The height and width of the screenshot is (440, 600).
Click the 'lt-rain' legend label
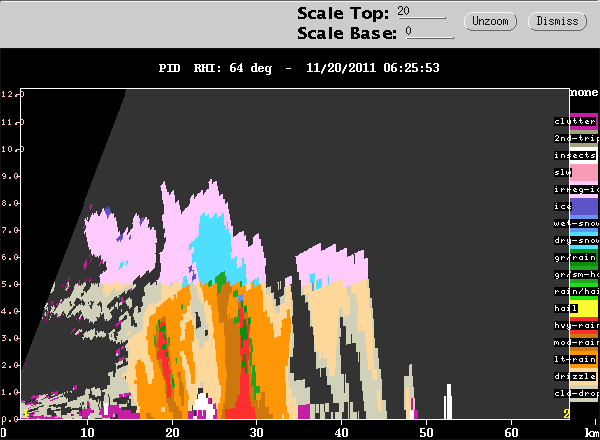575,360
